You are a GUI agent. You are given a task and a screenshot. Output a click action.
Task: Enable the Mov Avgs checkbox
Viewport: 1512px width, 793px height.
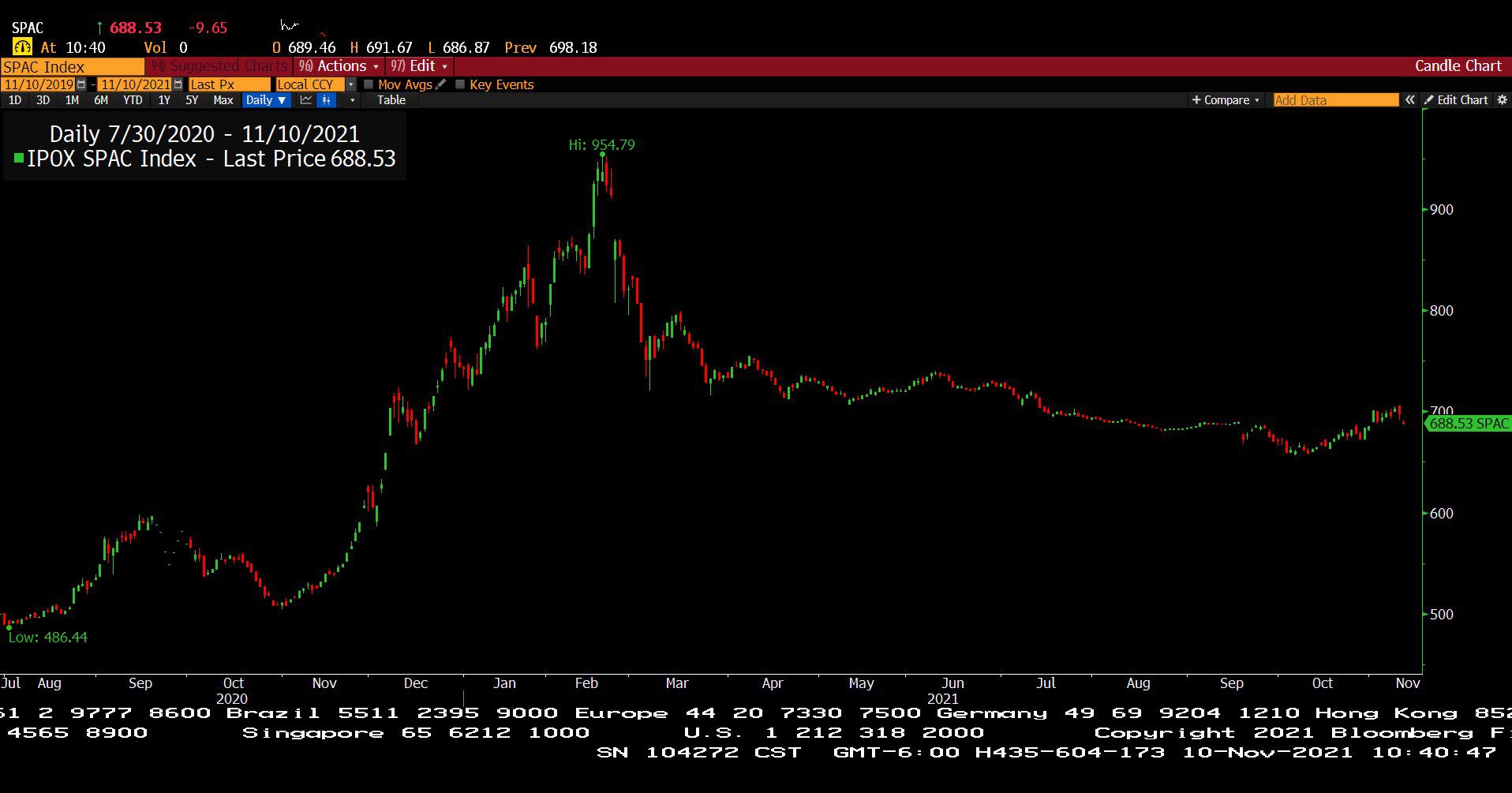tap(369, 84)
